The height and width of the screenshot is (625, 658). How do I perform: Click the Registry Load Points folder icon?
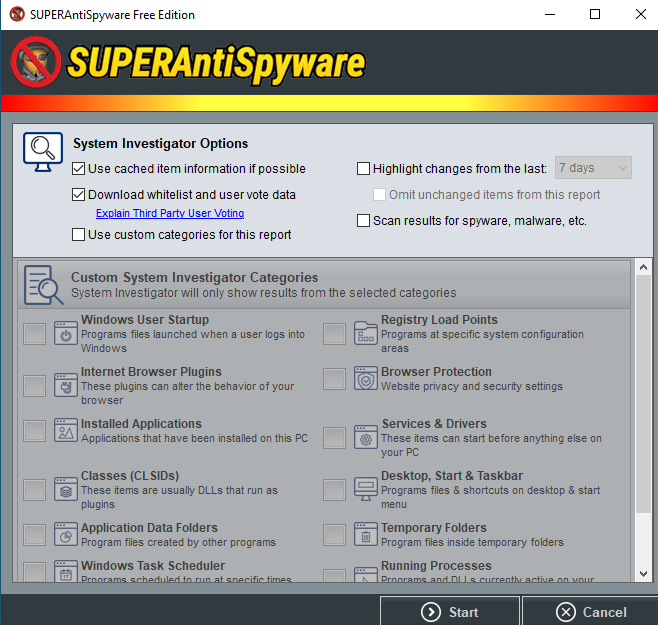366,333
